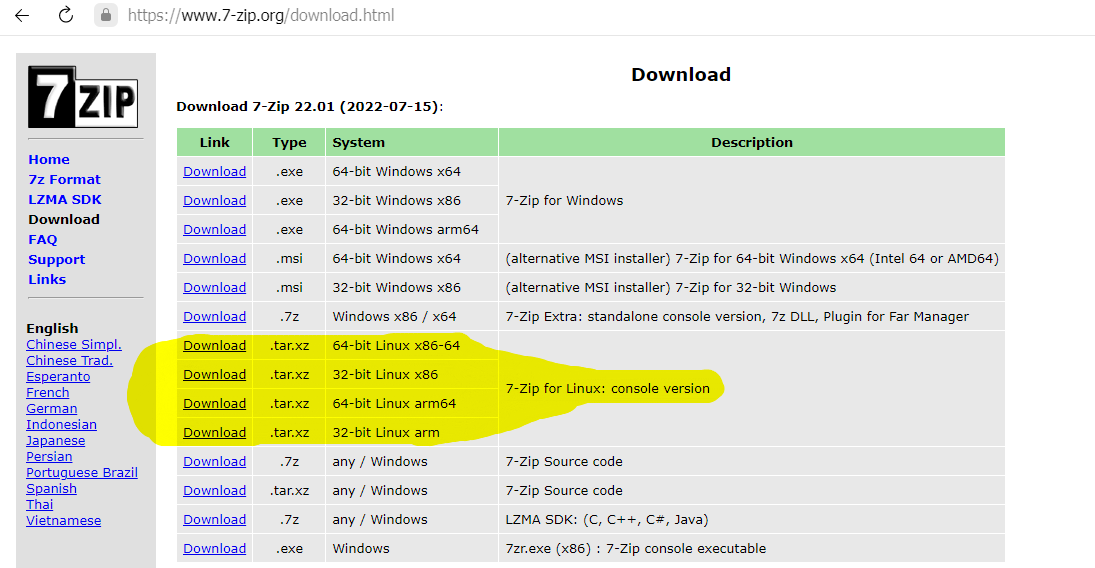The height and width of the screenshot is (568, 1095).
Task: Click the Link column header
Action: (214, 143)
